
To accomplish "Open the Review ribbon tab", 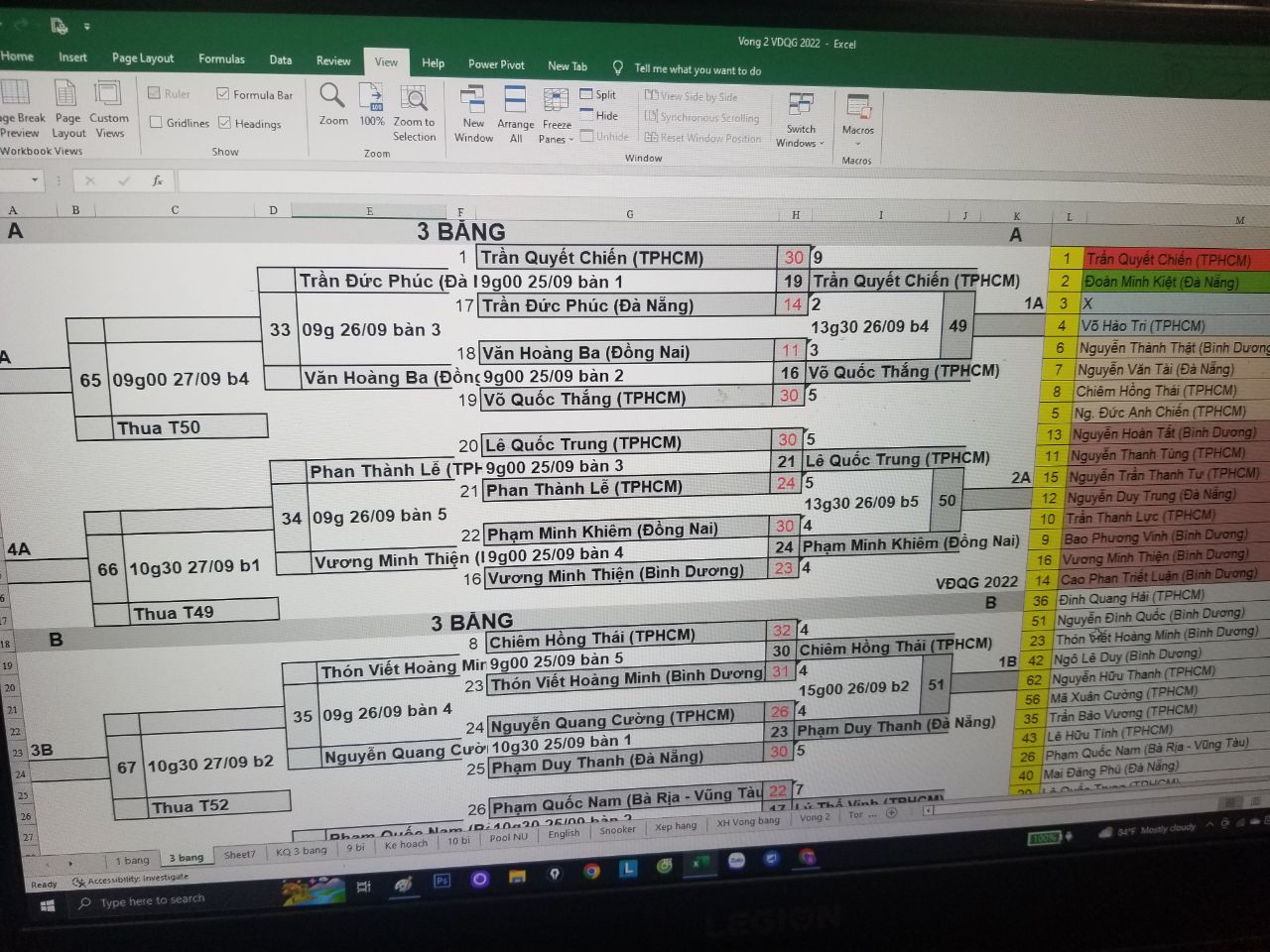I will [333, 61].
